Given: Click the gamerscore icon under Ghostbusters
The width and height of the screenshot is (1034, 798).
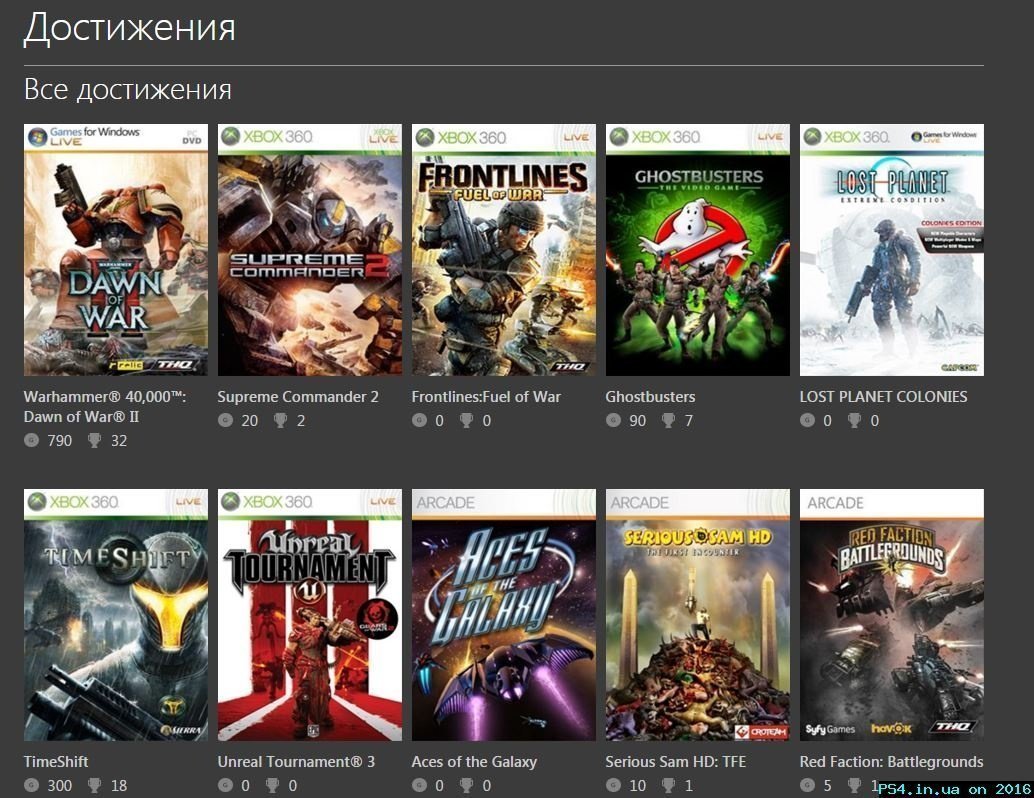Looking at the screenshot, I should point(613,420).
